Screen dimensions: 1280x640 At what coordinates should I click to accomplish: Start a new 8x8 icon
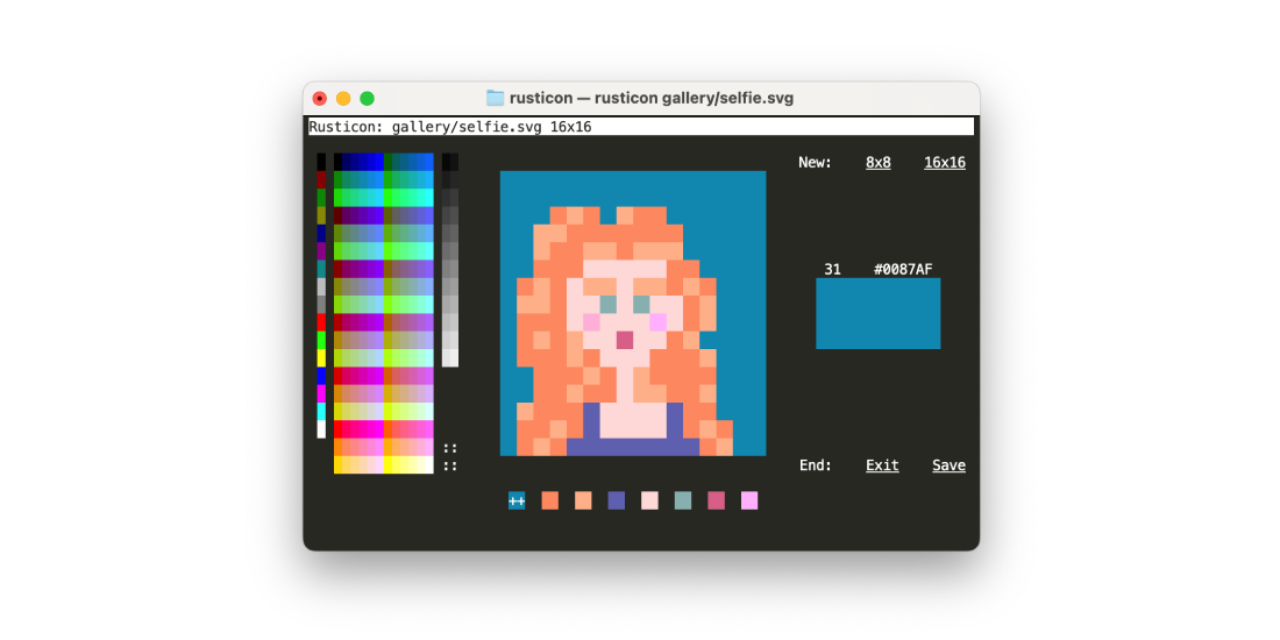click(x=877, y=162)
